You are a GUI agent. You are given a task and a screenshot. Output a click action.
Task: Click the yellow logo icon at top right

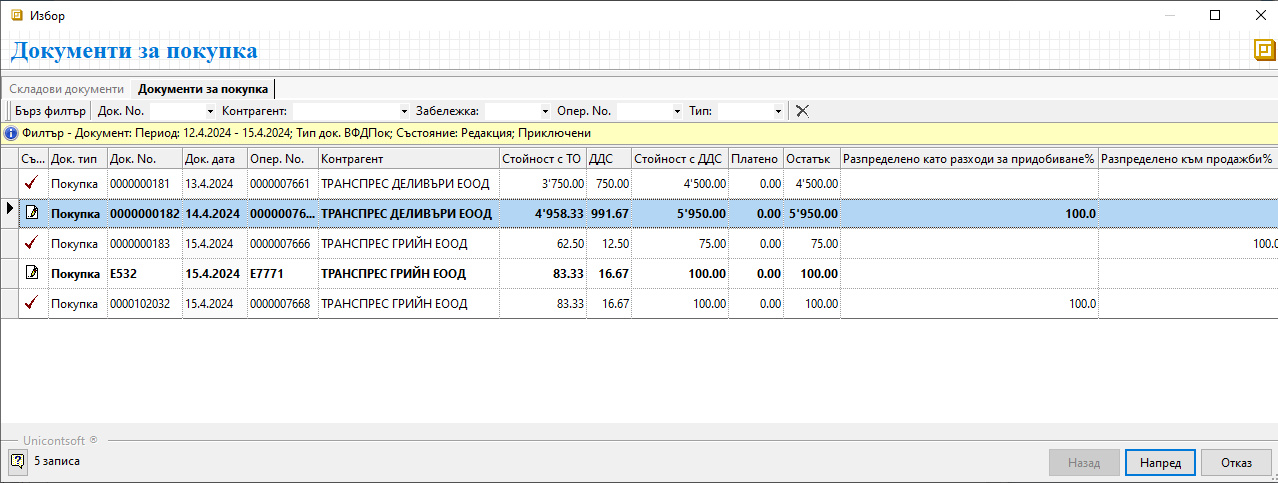pyautogui.click(x=1264, y=50)
